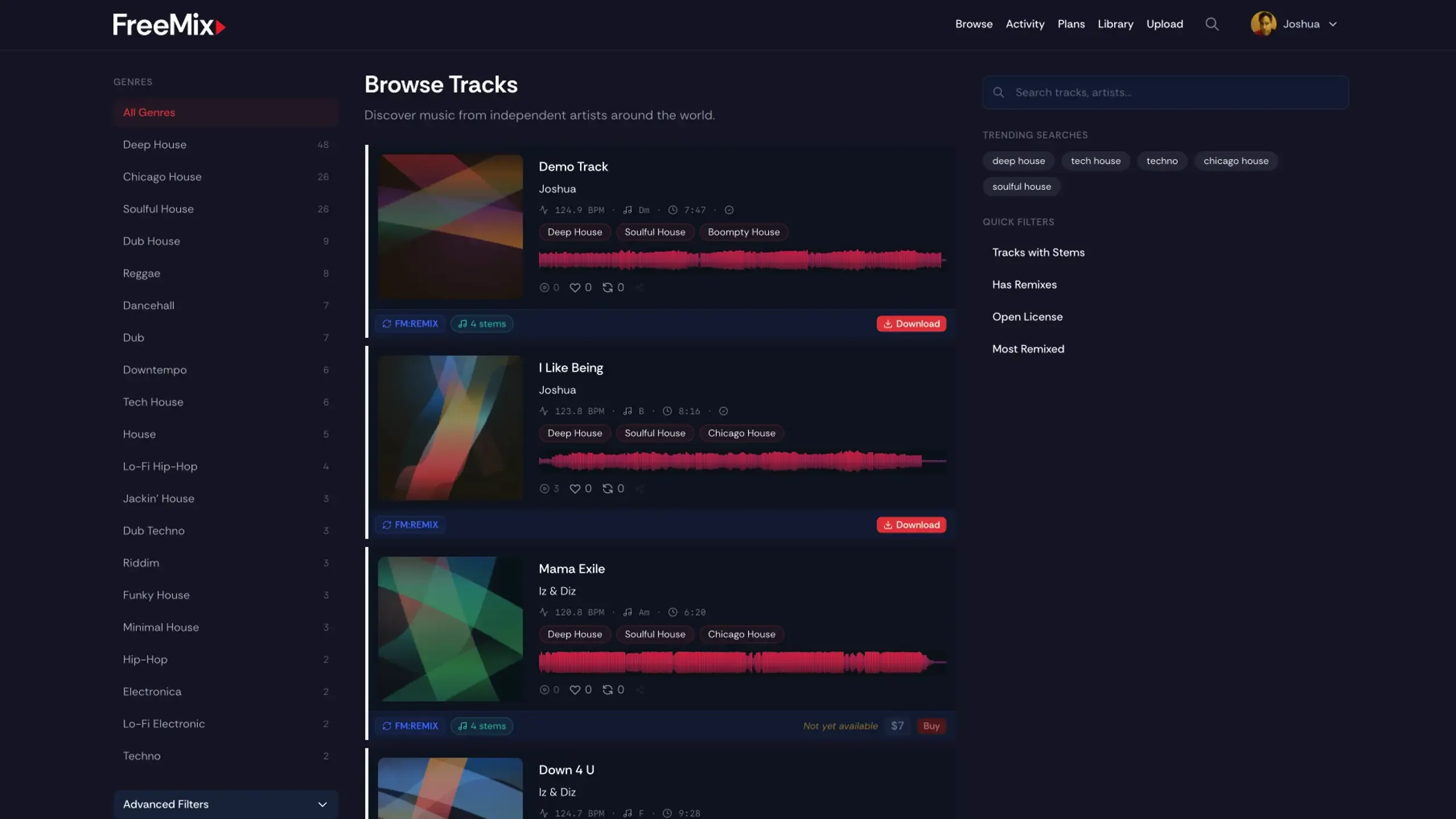Image resolution: width=1456 pixels, height=819 pixels.
Task: Open the Joshua account dropdown chevron
Action: point(1333,24)
